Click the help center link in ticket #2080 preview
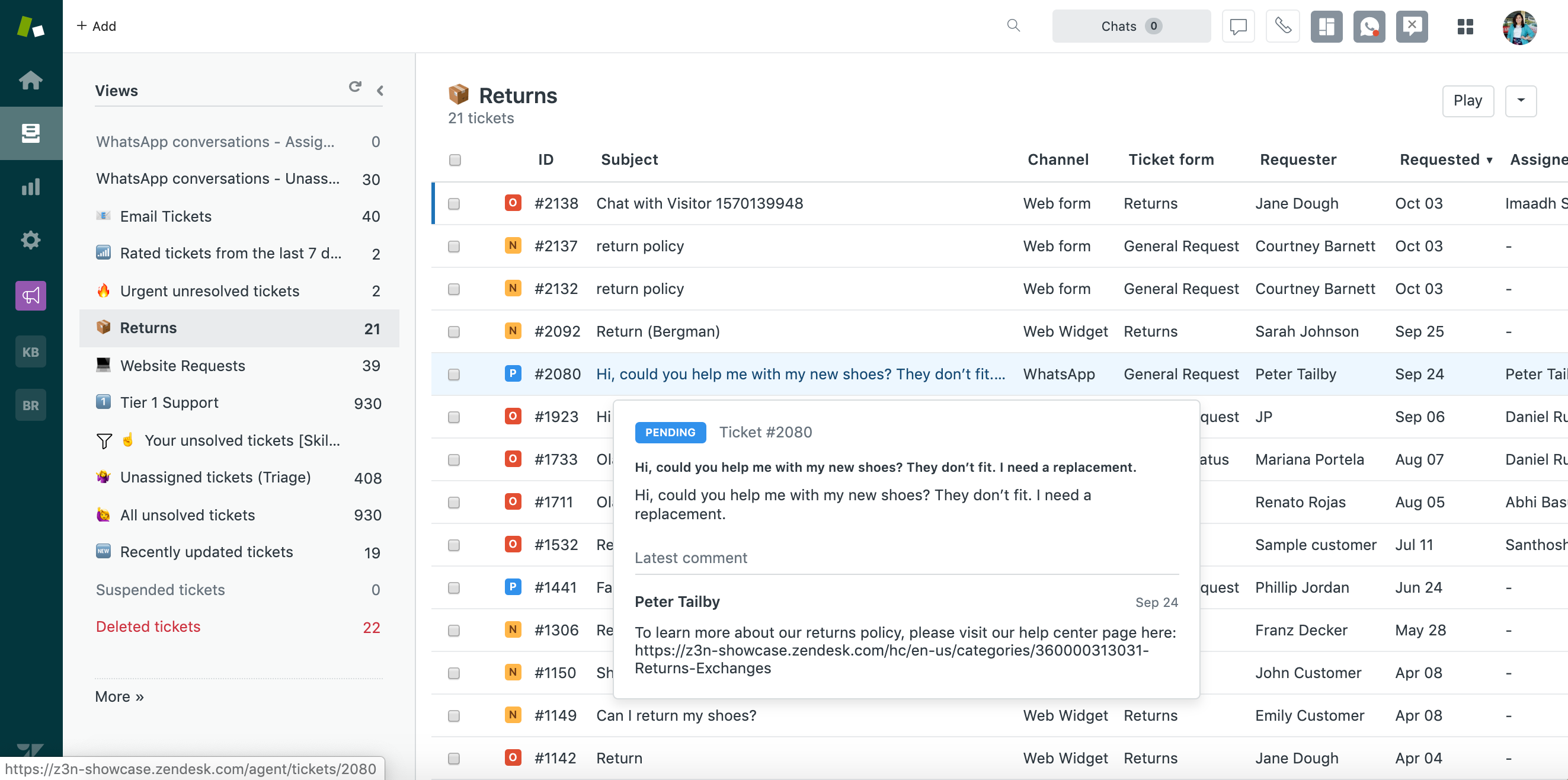Screen dimensions: 1568x780 point(890,651)
